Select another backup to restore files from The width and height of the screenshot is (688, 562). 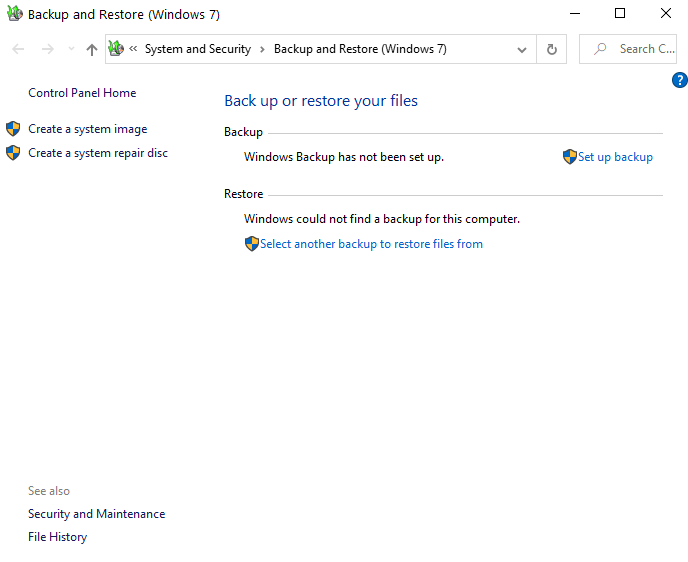pyautogui.click(x=371, y=244)
